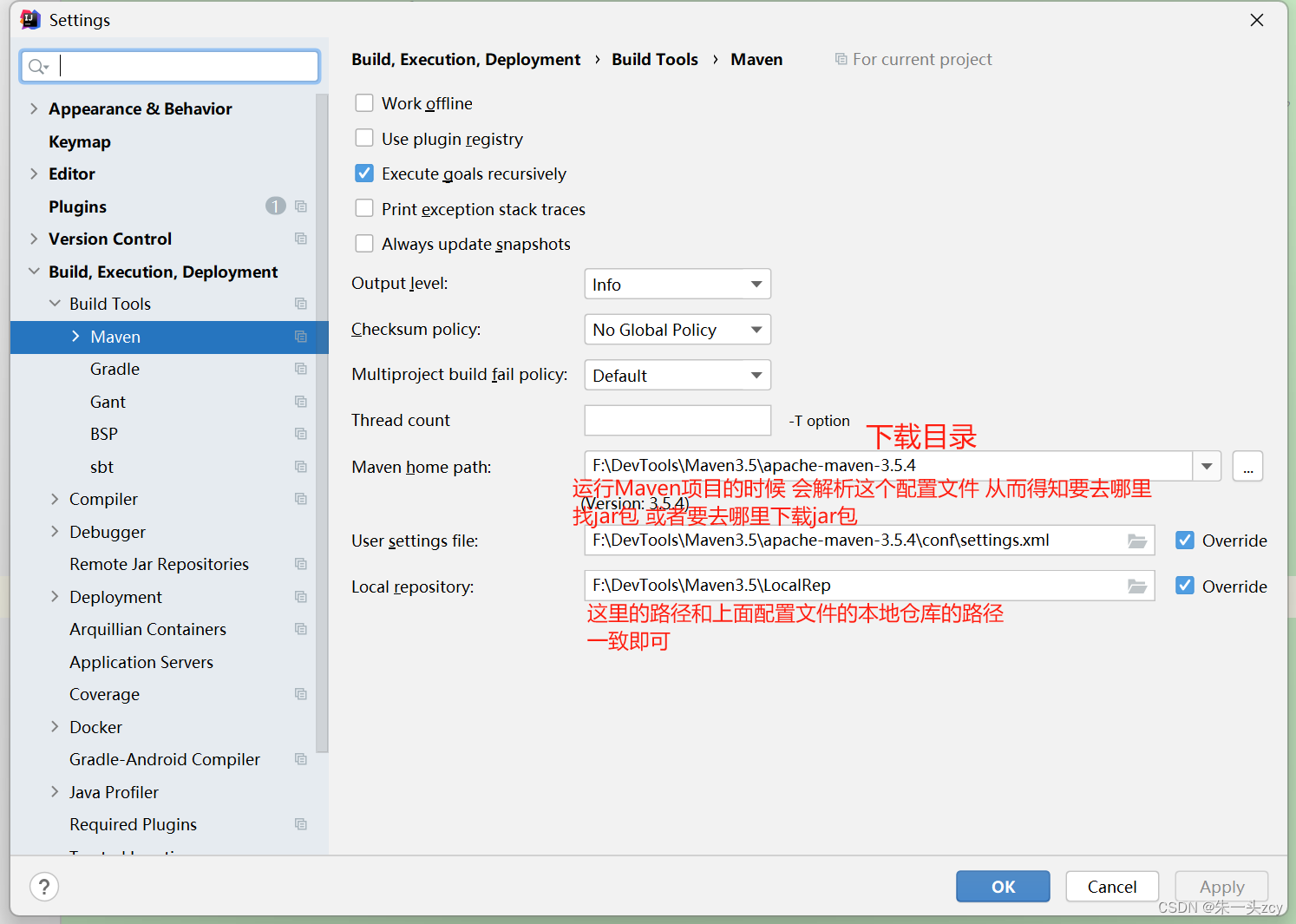Click the For current project icon
The height and width of the screenshot is (924, 1296).
(x=841, y=59)
